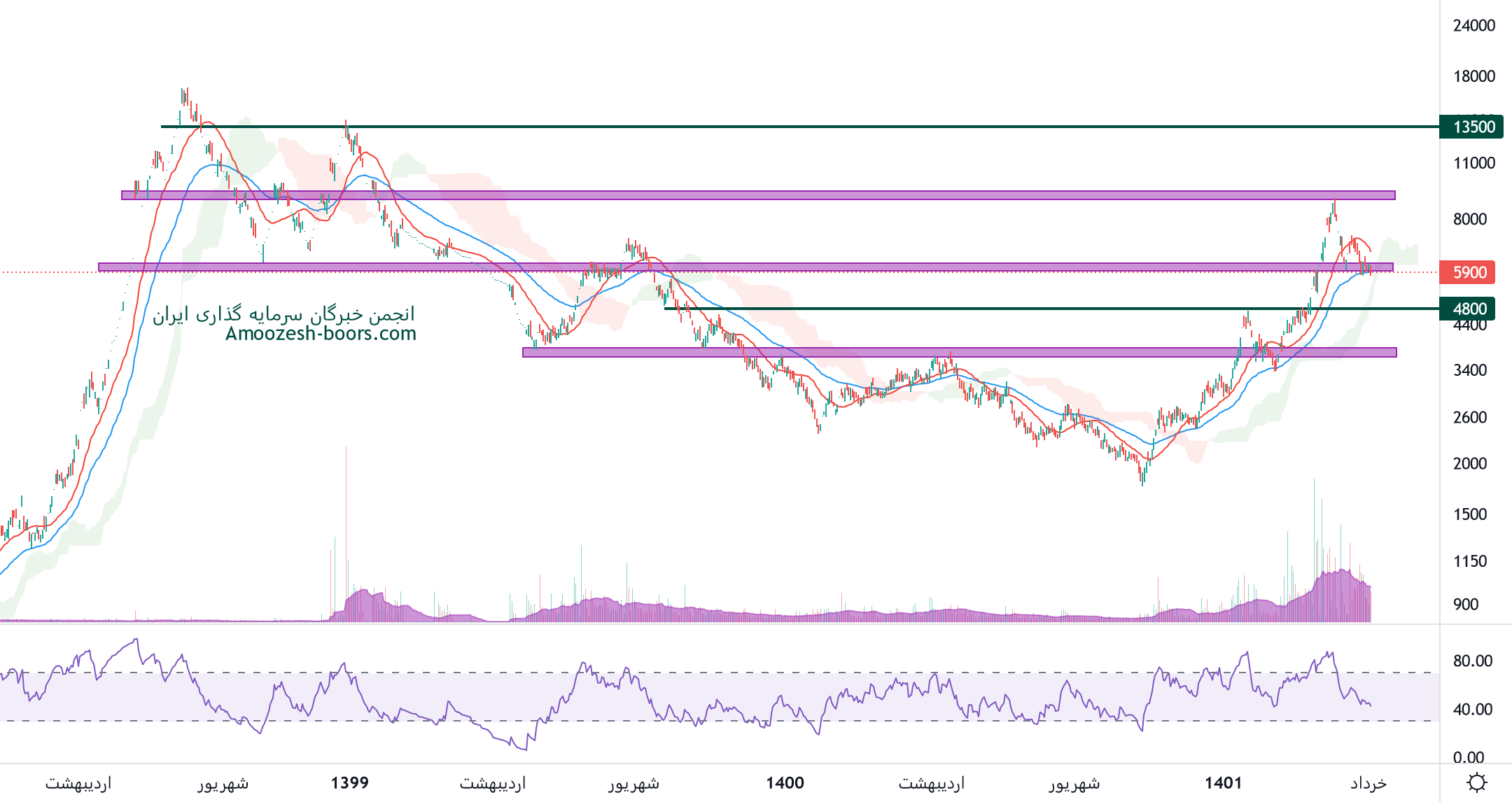Click the 40.00 RSI scale label

click(x=1472, y=709)
